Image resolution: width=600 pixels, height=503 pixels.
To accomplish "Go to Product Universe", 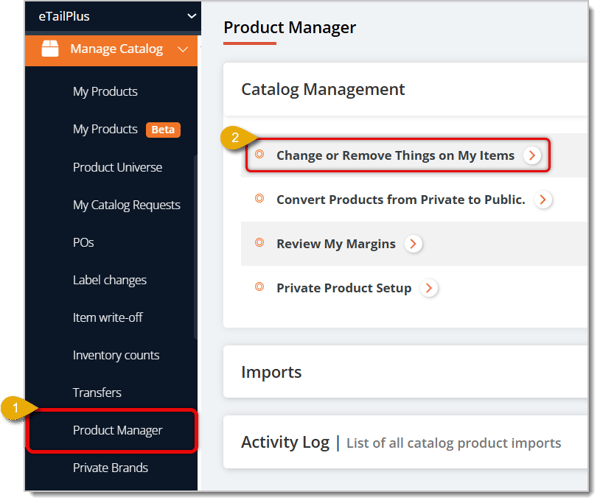I will (x=117, y=168).
